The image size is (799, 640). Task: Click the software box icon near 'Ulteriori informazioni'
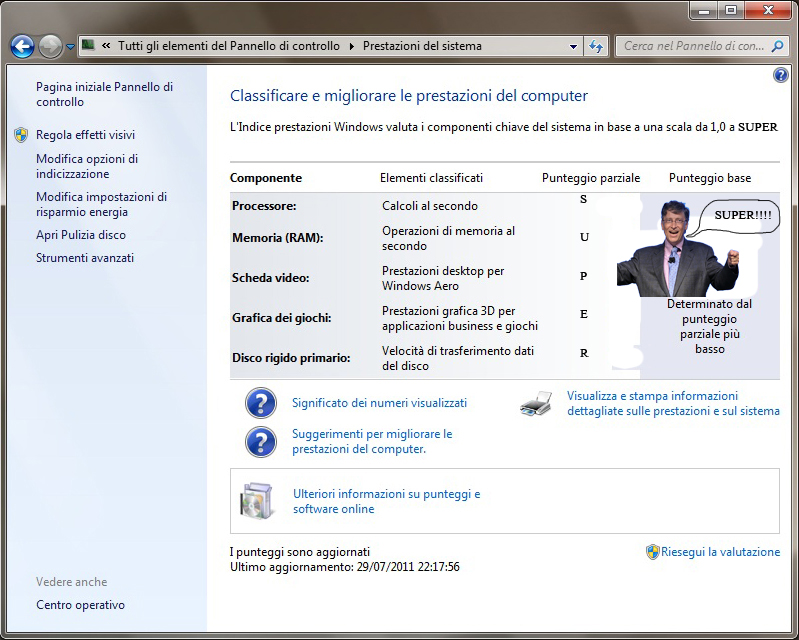point(256,501)
